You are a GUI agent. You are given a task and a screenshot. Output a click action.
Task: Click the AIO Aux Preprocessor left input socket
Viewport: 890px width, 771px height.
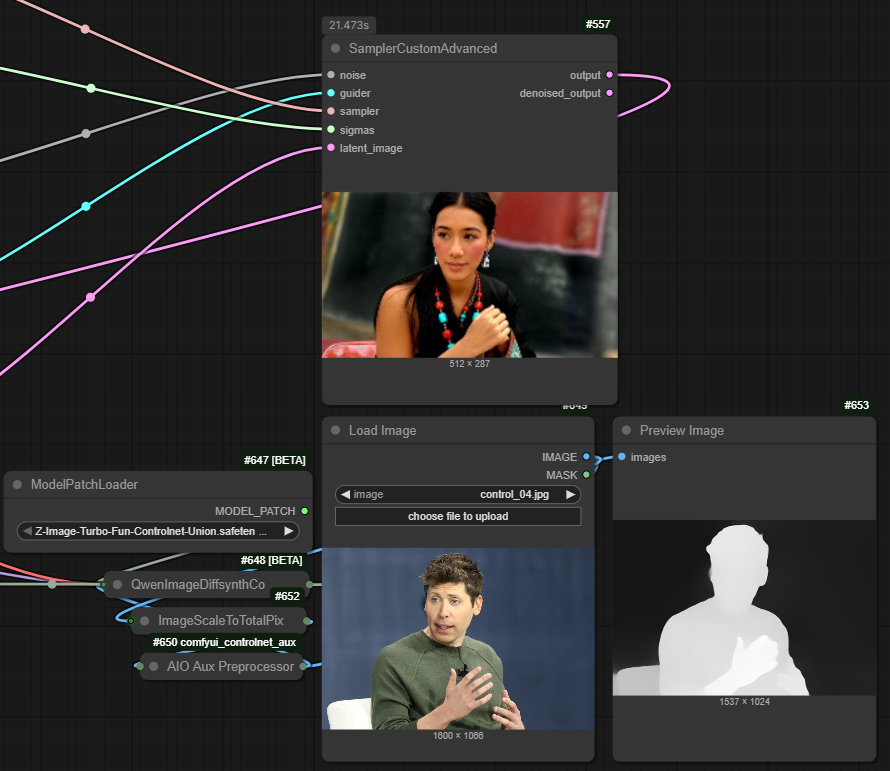pyautogui.click(x=139, y=666)
